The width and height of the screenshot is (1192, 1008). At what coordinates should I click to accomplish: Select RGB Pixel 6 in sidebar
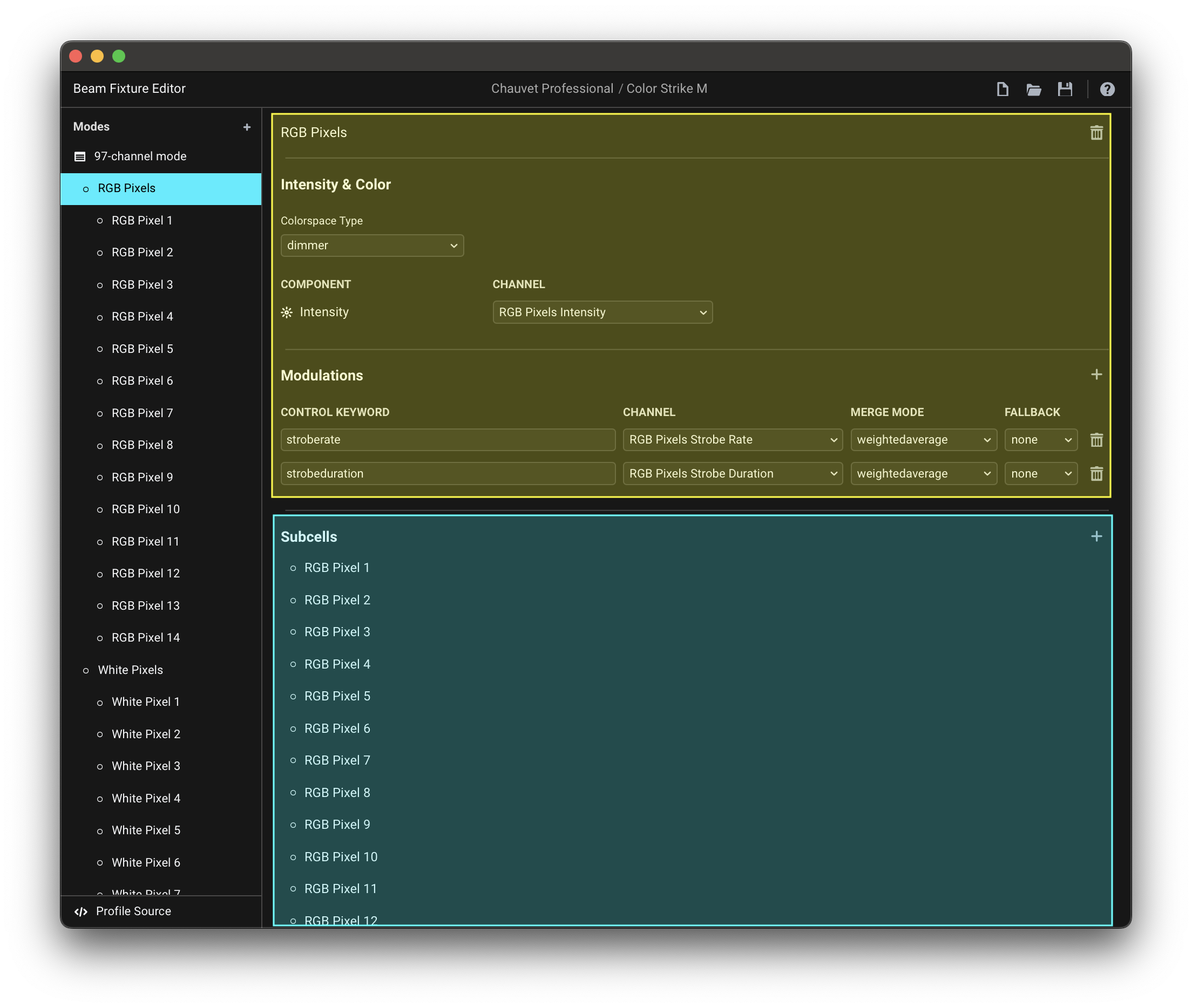pyautogui.click(x=161, y=381)
